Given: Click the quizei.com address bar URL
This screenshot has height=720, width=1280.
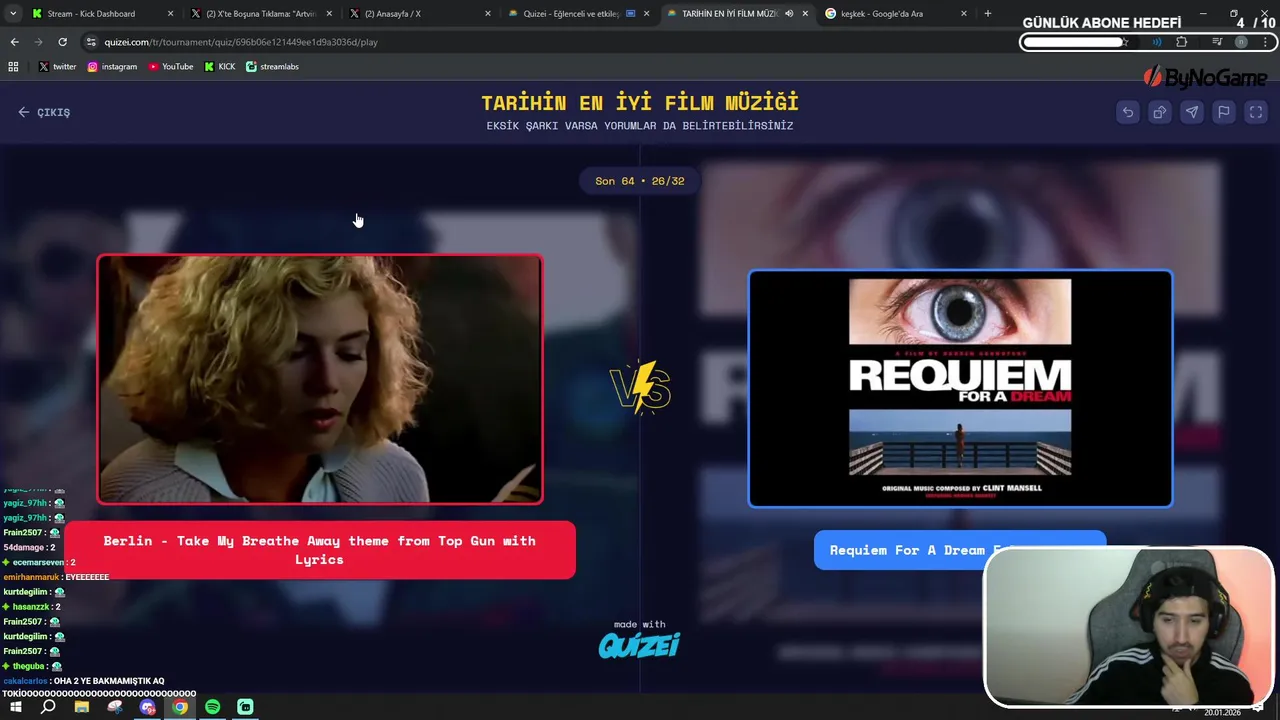Looking at the screenshot, I should (x=241, y=42).
